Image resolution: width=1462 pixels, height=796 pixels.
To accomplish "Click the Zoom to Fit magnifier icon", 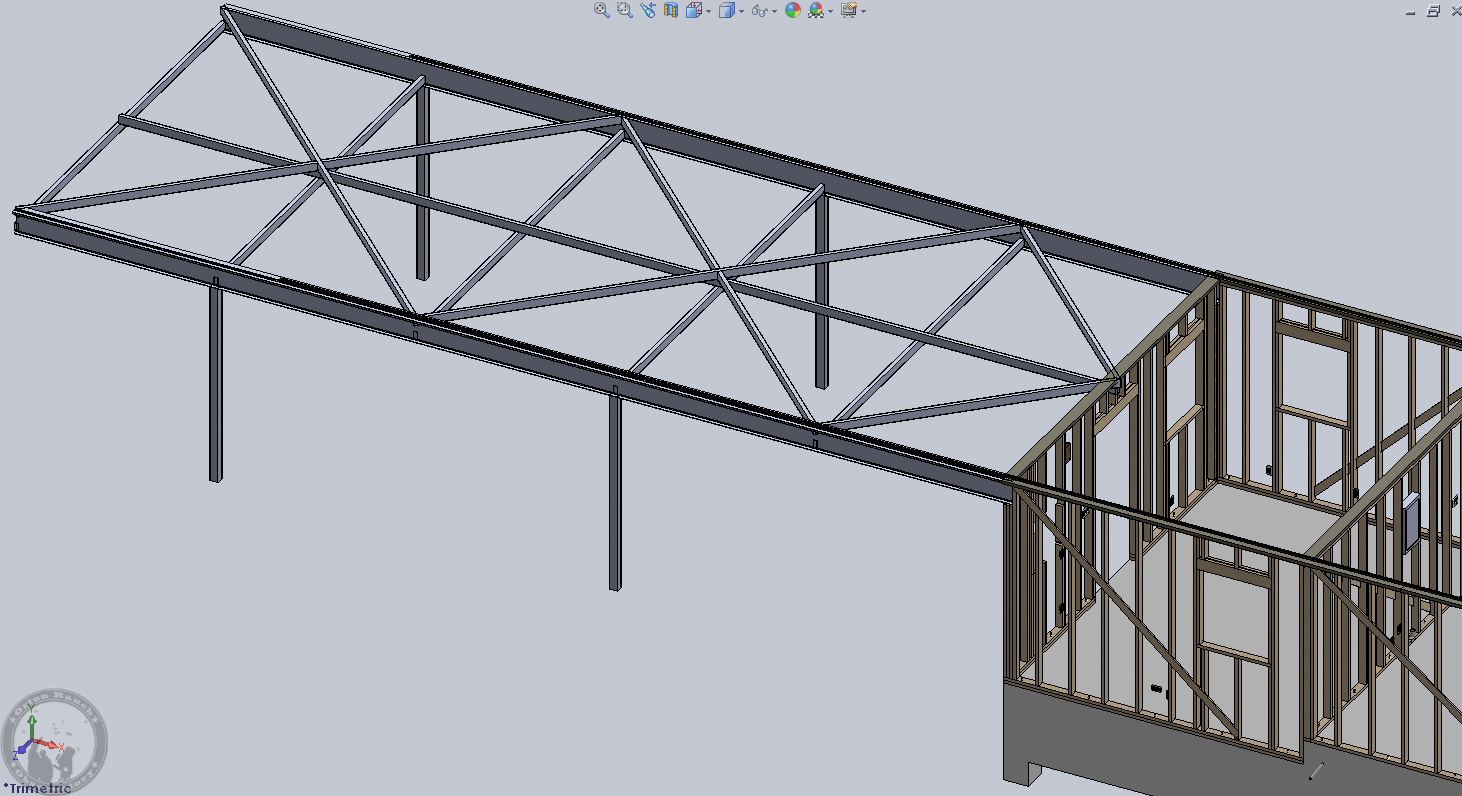I will coord(601,10).
